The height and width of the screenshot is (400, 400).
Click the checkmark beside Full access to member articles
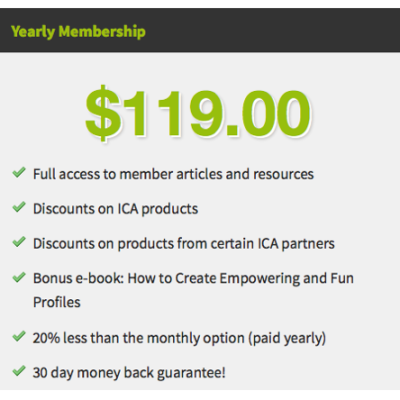click(x=19, y=173)
